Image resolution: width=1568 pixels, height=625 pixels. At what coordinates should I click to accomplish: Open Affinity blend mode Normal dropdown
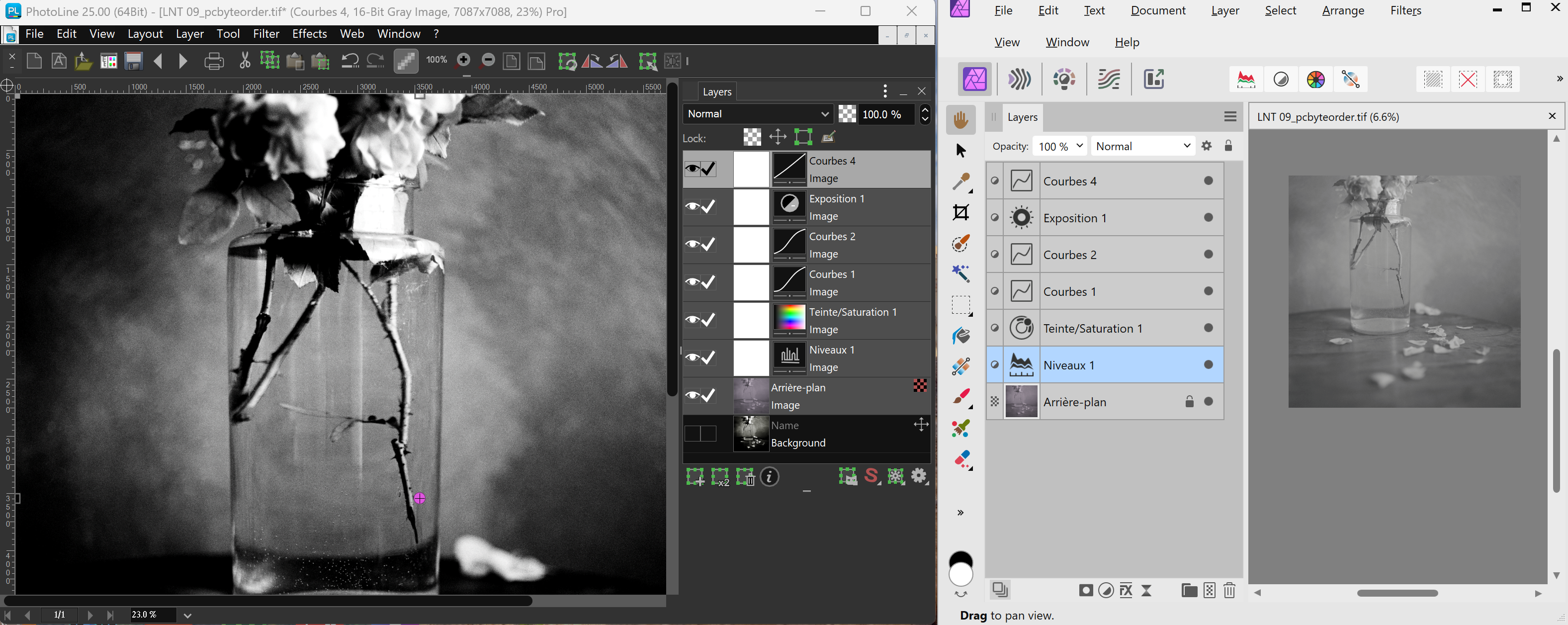click(x=1142, y=146)
